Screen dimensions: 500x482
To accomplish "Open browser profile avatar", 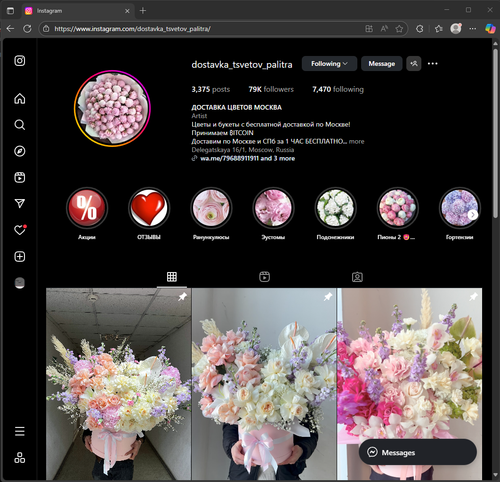I will (x=456, y=29).
